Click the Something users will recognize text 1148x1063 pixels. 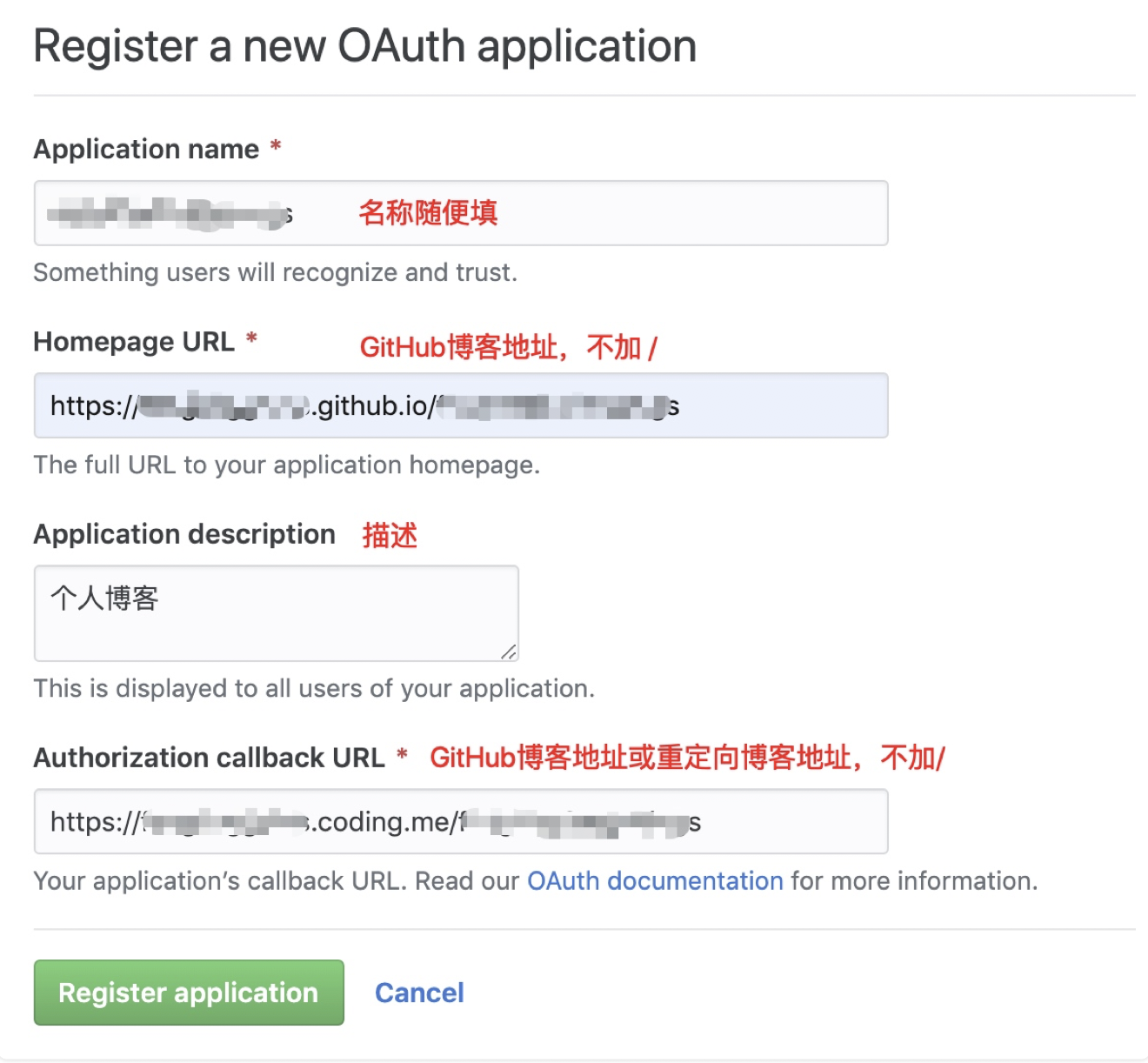point(275,272)
